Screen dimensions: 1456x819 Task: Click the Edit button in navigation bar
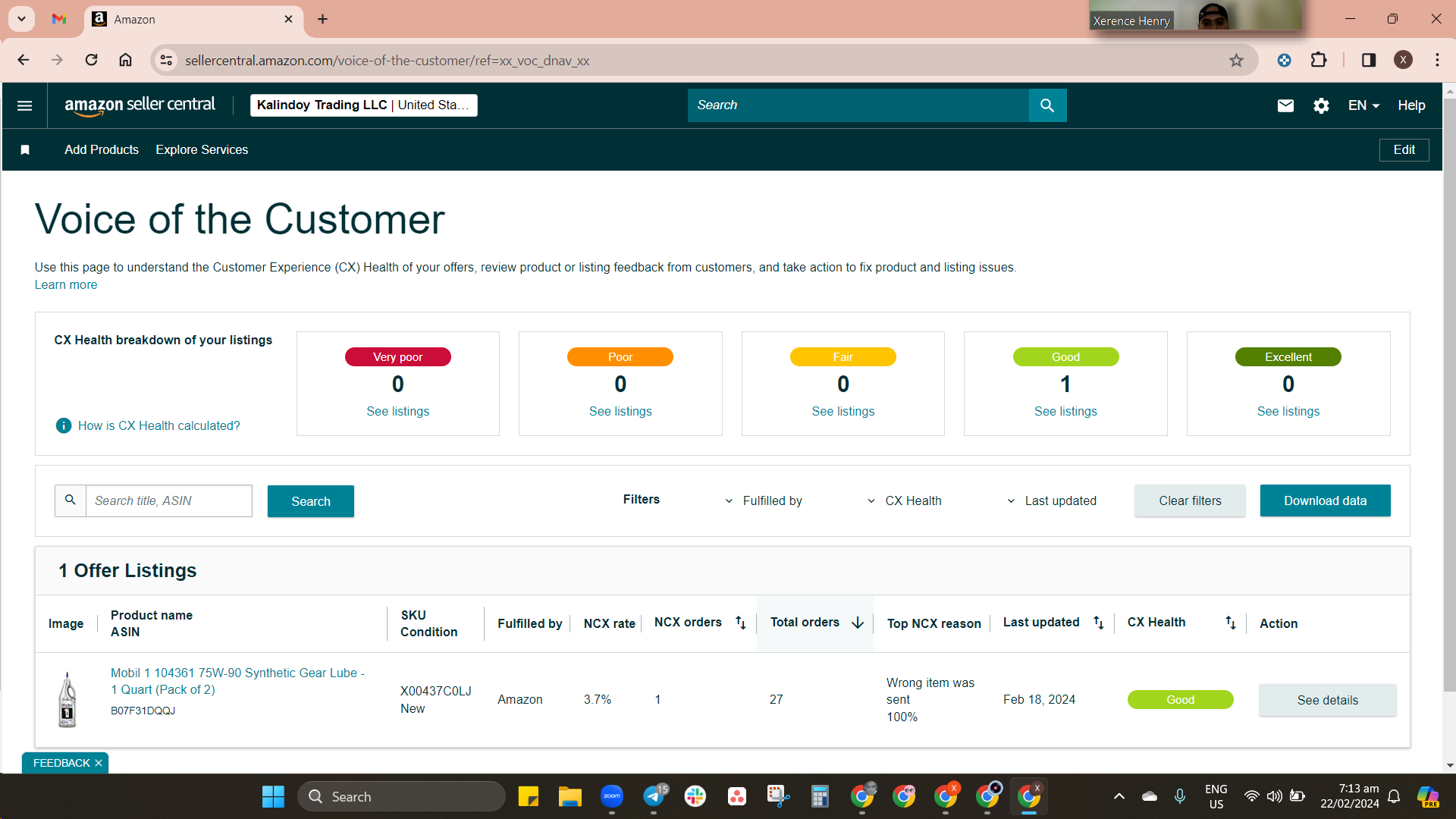[1404, 149]
